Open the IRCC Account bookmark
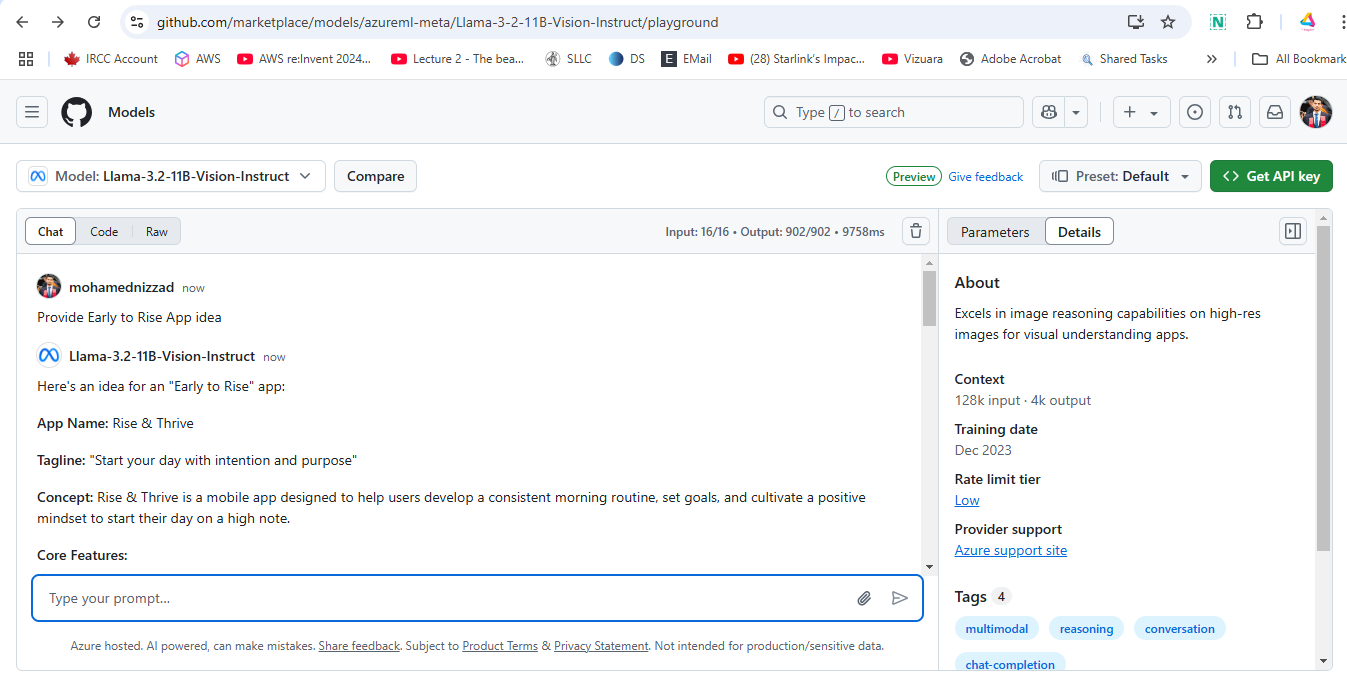1347x683 pixels. 111,59
